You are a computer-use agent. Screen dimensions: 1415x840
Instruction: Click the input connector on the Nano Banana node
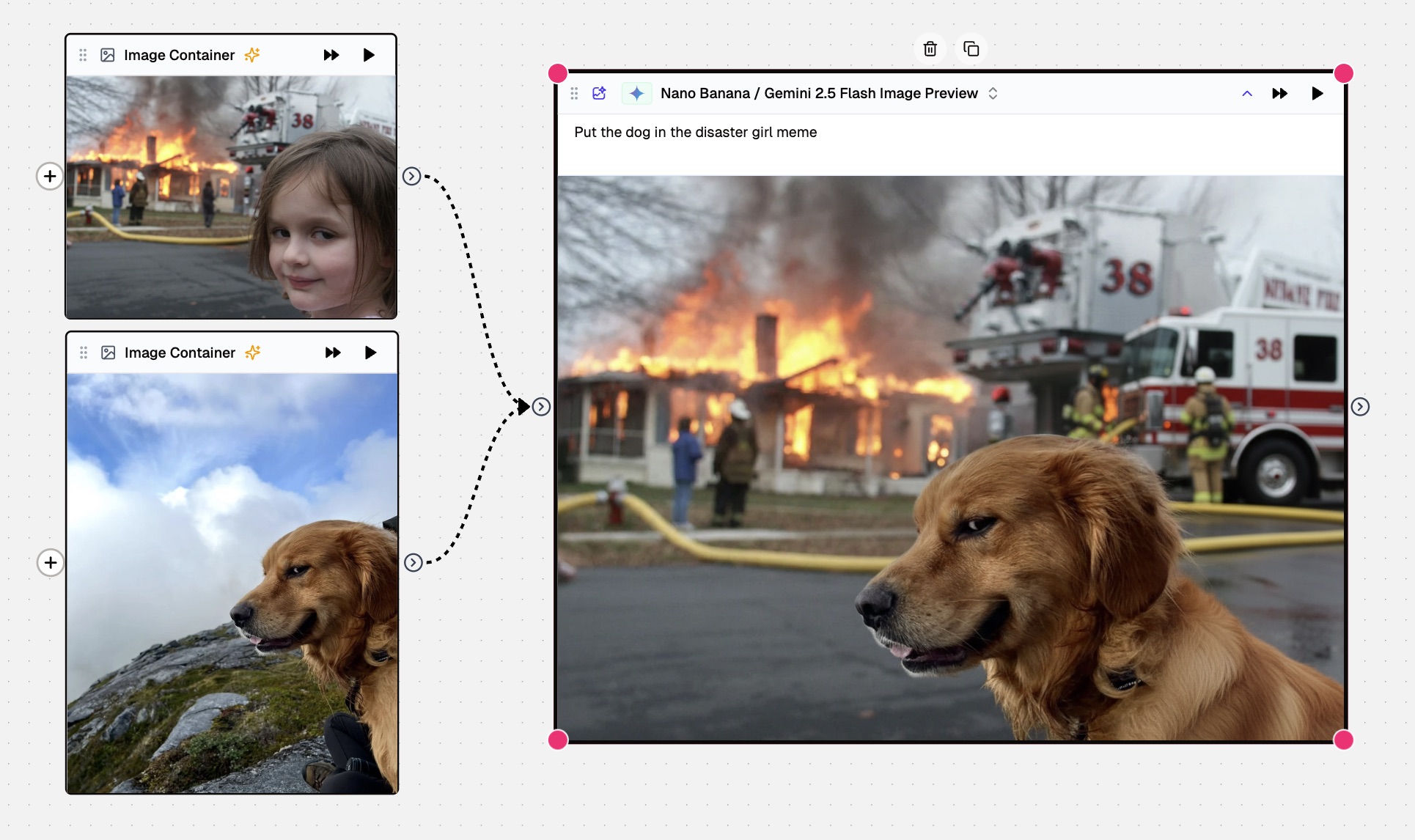point(542,406)
